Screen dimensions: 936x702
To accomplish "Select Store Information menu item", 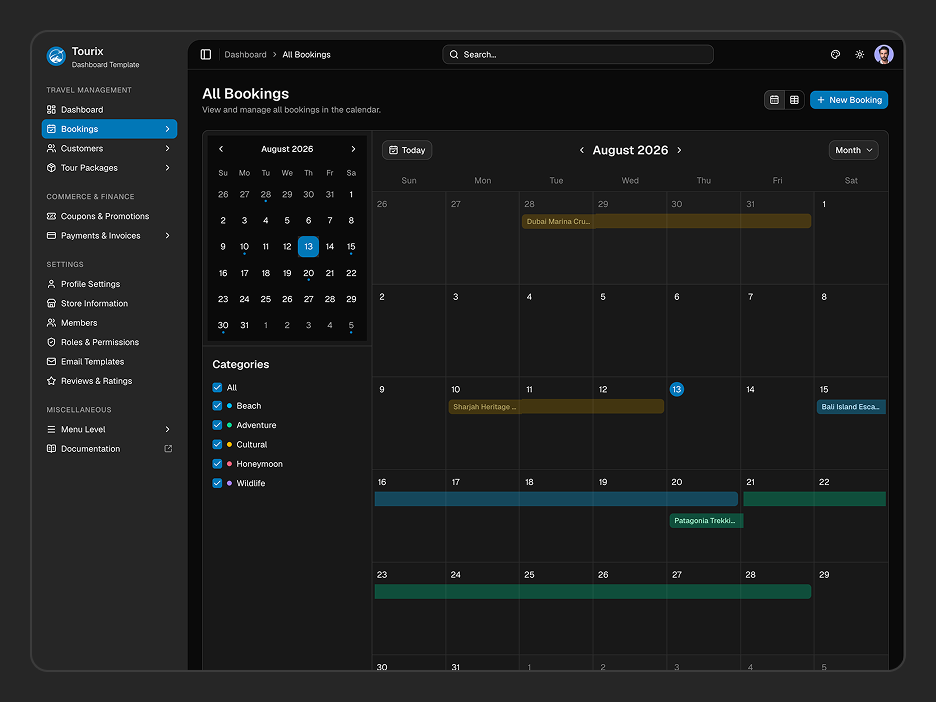I will click(109, 303).
